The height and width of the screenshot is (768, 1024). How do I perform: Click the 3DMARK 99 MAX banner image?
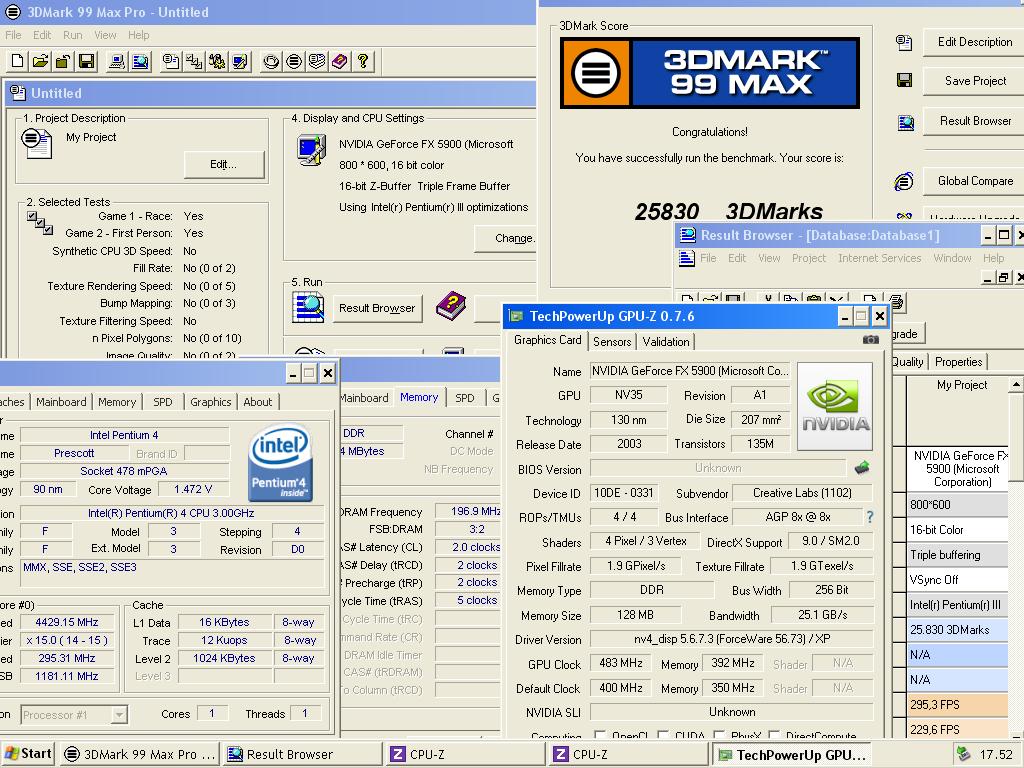click(710, 72)
